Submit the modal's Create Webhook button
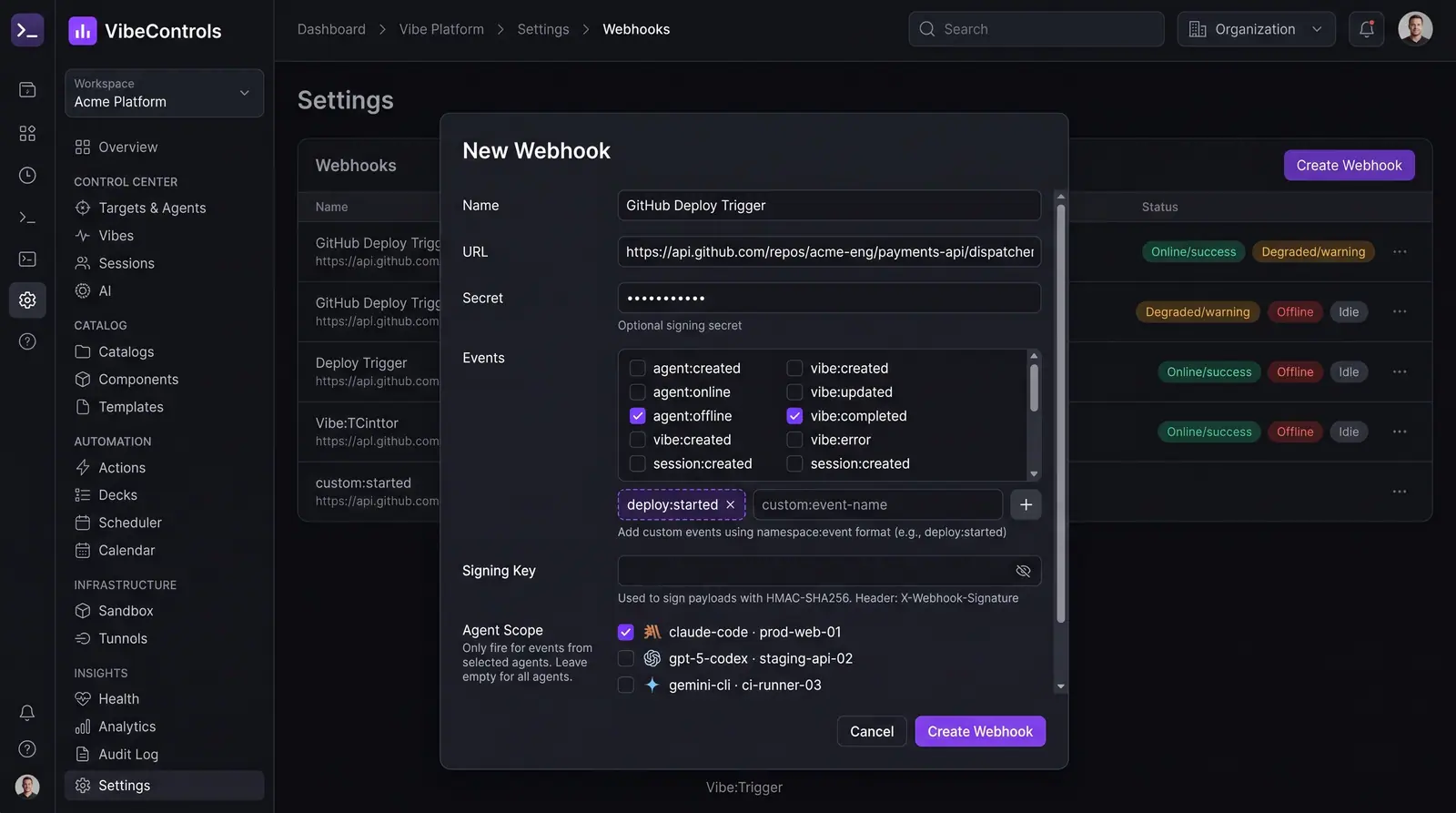Viewport: 1456px width, 813px height. [x=980, y=731]
